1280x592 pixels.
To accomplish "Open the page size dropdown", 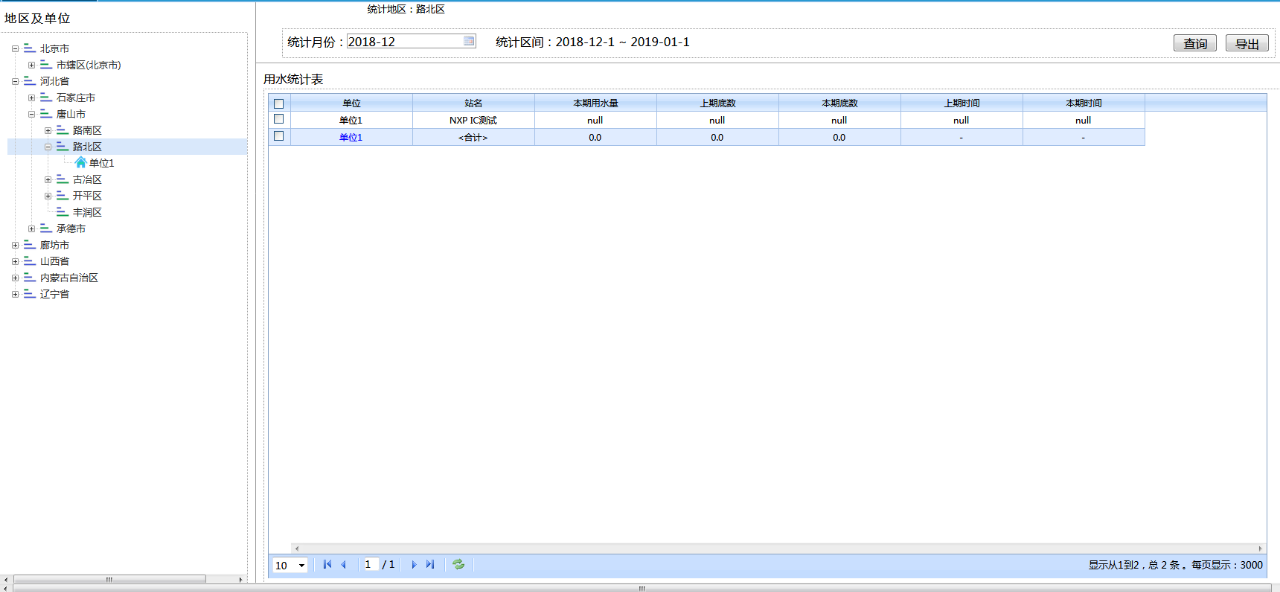I will click(301, 566).
